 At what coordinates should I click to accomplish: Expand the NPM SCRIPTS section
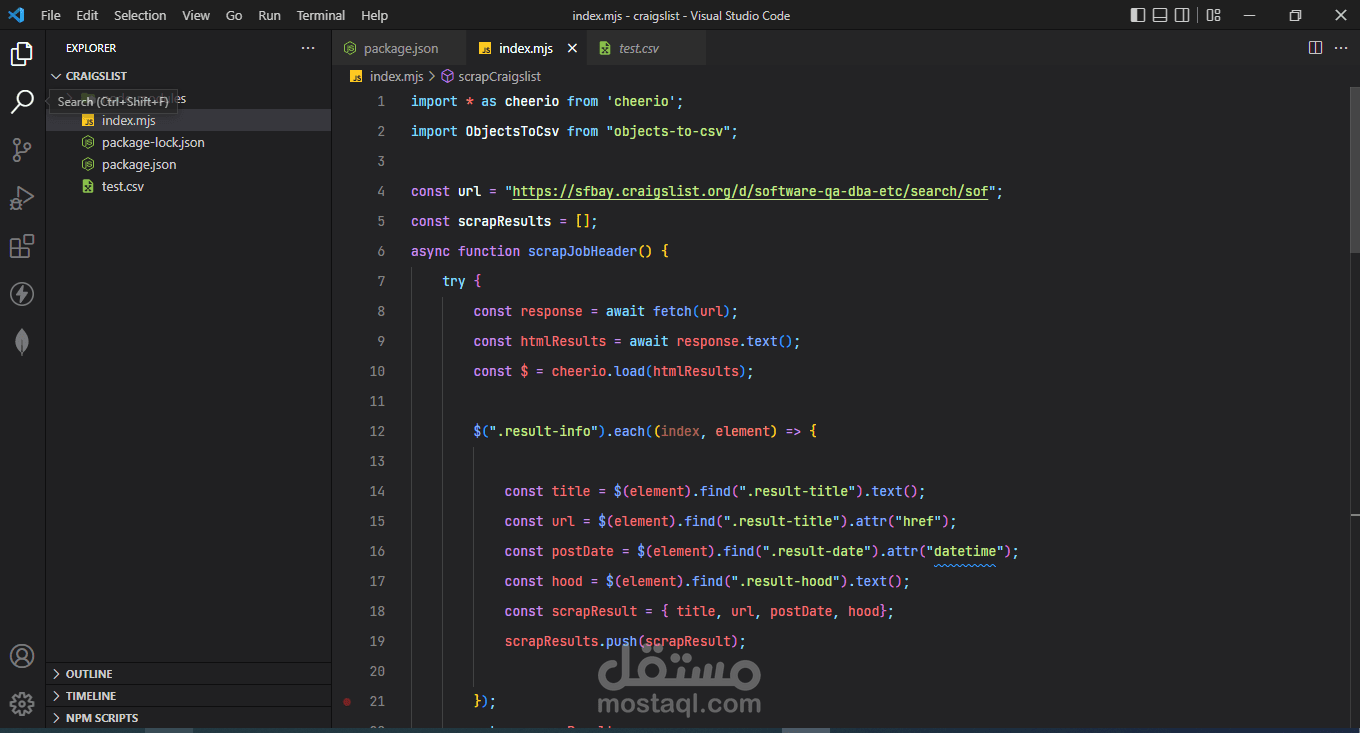188,718
